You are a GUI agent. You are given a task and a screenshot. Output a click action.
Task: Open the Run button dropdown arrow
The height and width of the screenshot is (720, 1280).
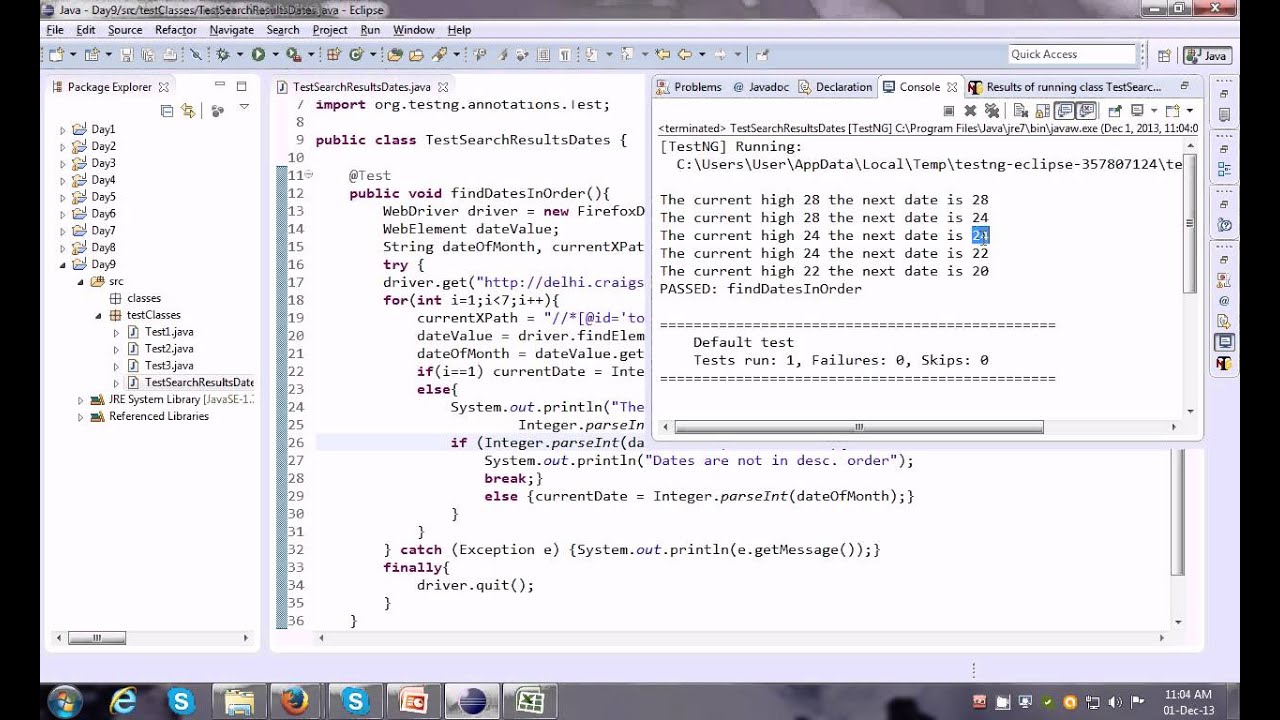pyautogui.click(x=275, y=55)
